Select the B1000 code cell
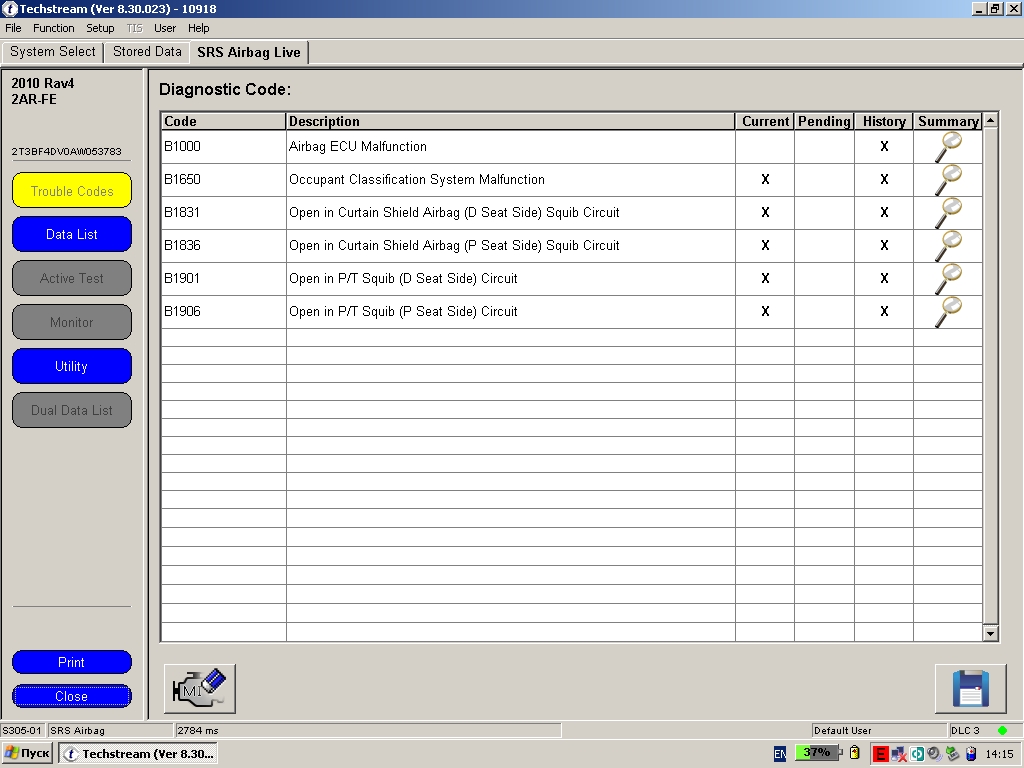The image size is (1024, 768). click(223, 147)
